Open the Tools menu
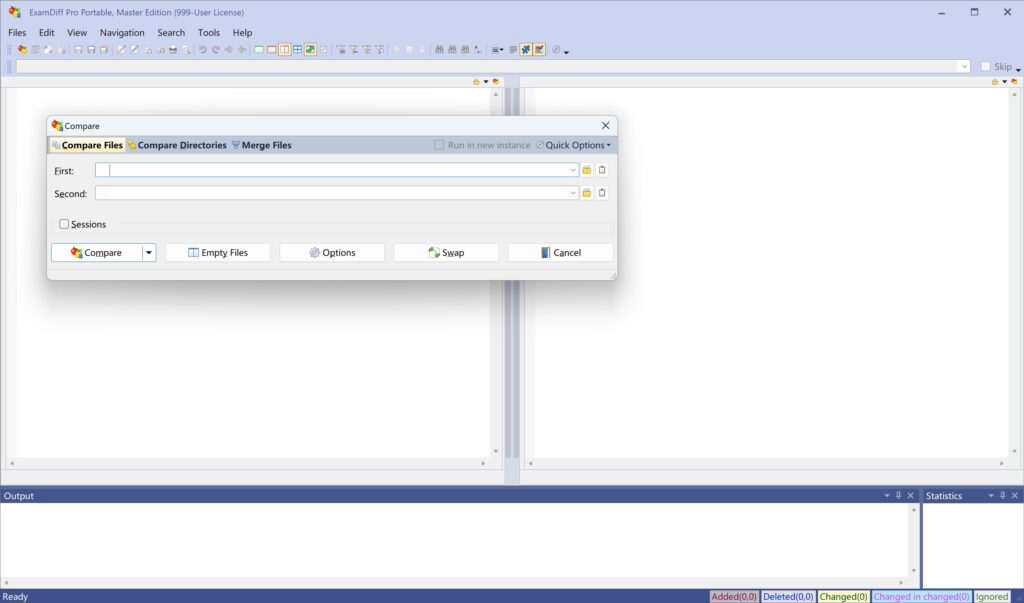 pyautogui.click(x=208, y=32)
